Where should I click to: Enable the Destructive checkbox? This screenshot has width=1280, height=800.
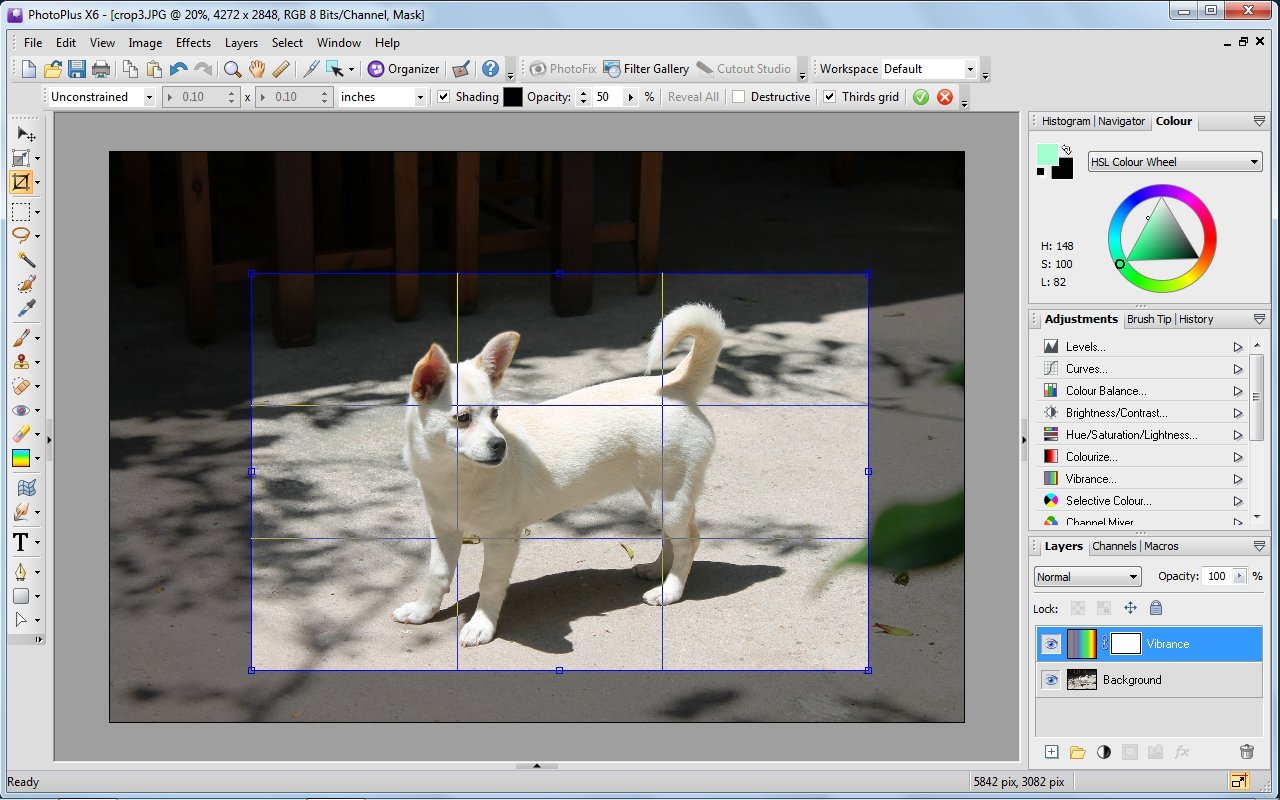739,97
